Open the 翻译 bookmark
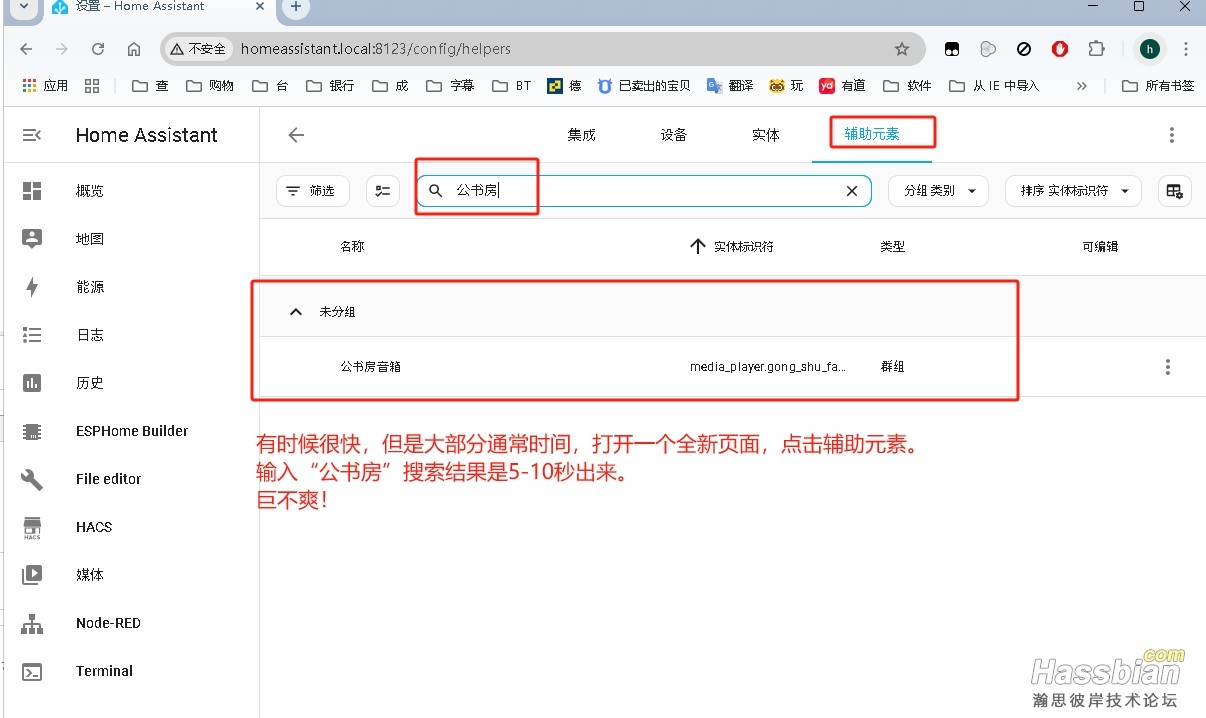This screenshot has width=1206, height=718. pos(730,86)
